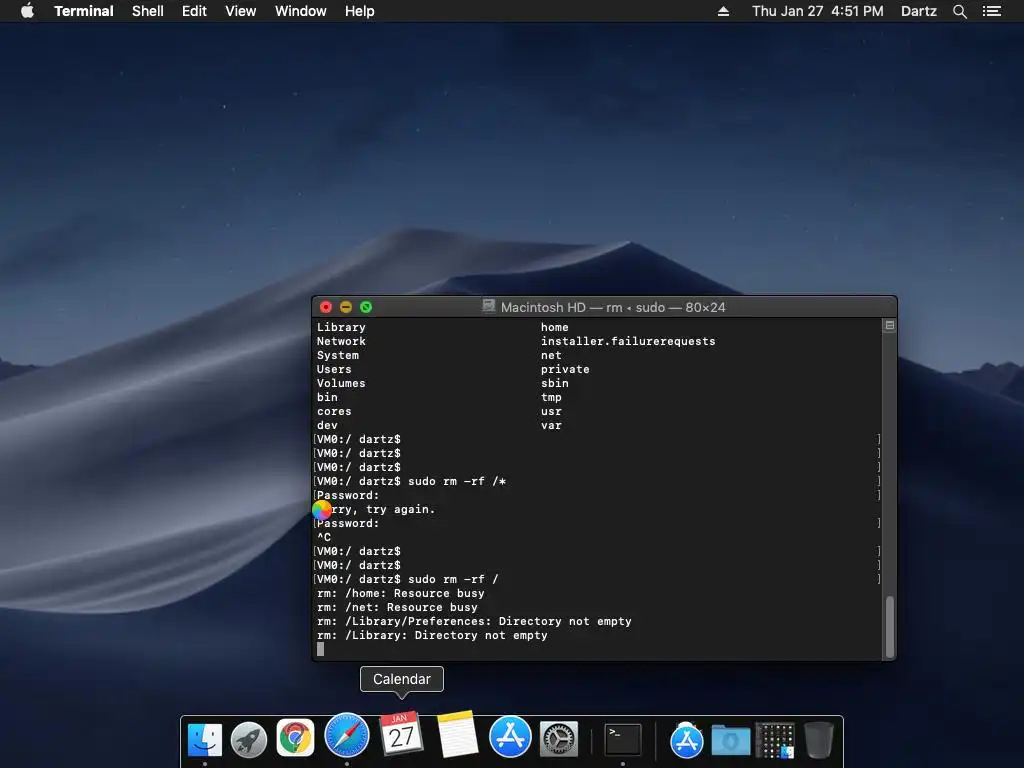Click the Terminal icon in dock
The image size is (1024, 768).
coord(622,739)
